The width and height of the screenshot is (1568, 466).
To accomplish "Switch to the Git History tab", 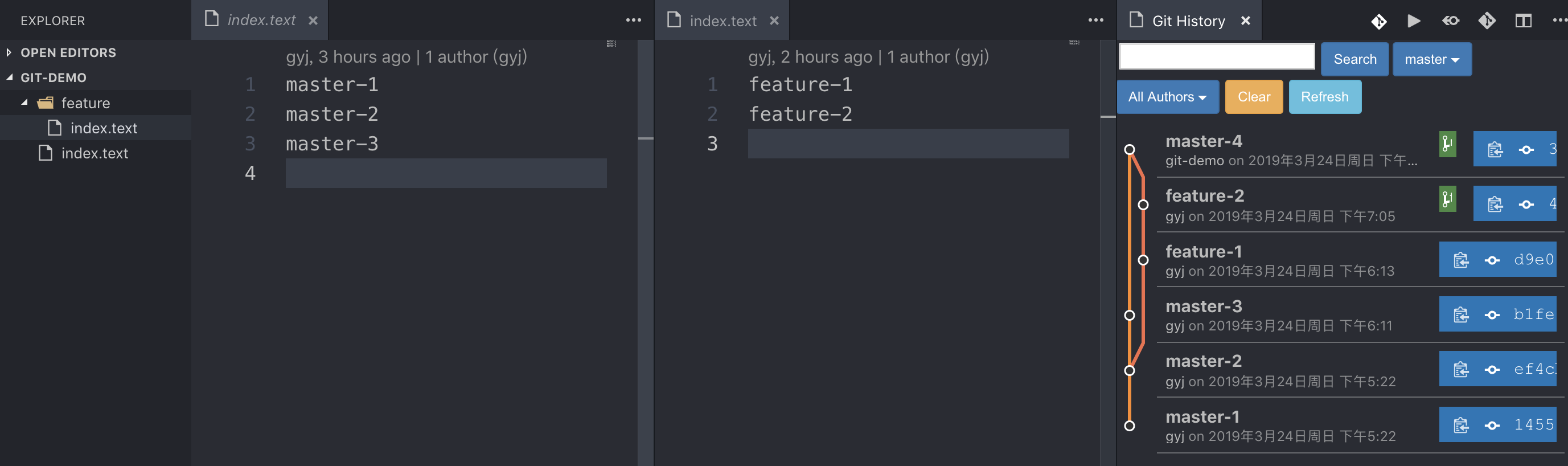I will [x=1188, y=21].
